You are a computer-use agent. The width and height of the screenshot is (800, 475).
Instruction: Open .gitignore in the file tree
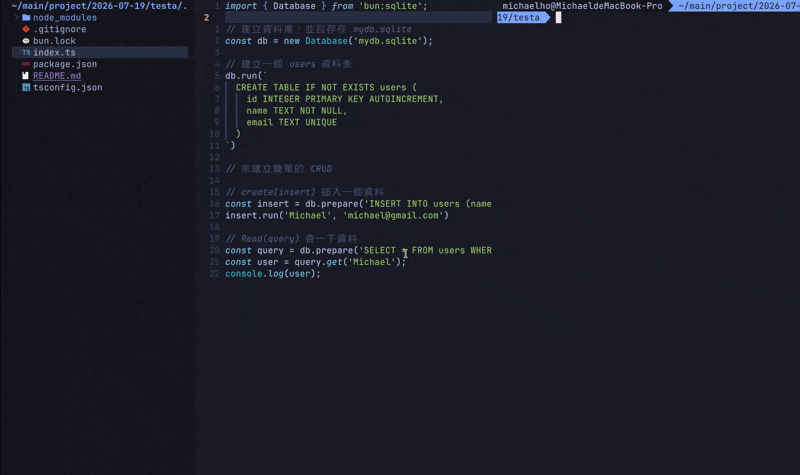click(60, 29)
